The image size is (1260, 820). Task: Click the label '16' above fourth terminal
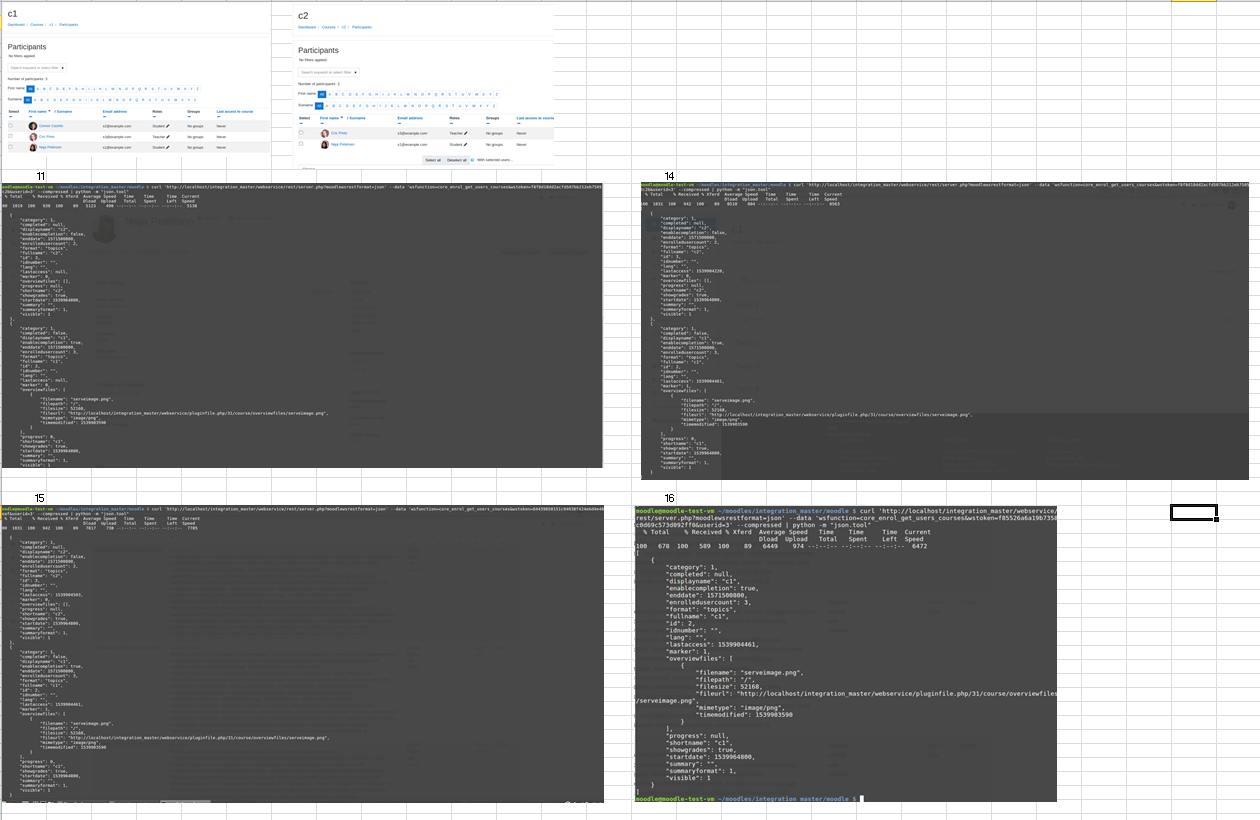point(670,498)
